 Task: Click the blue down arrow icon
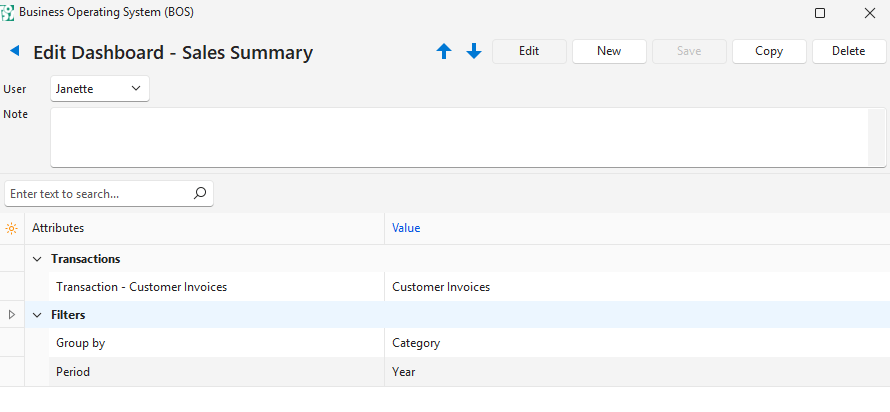474,52
